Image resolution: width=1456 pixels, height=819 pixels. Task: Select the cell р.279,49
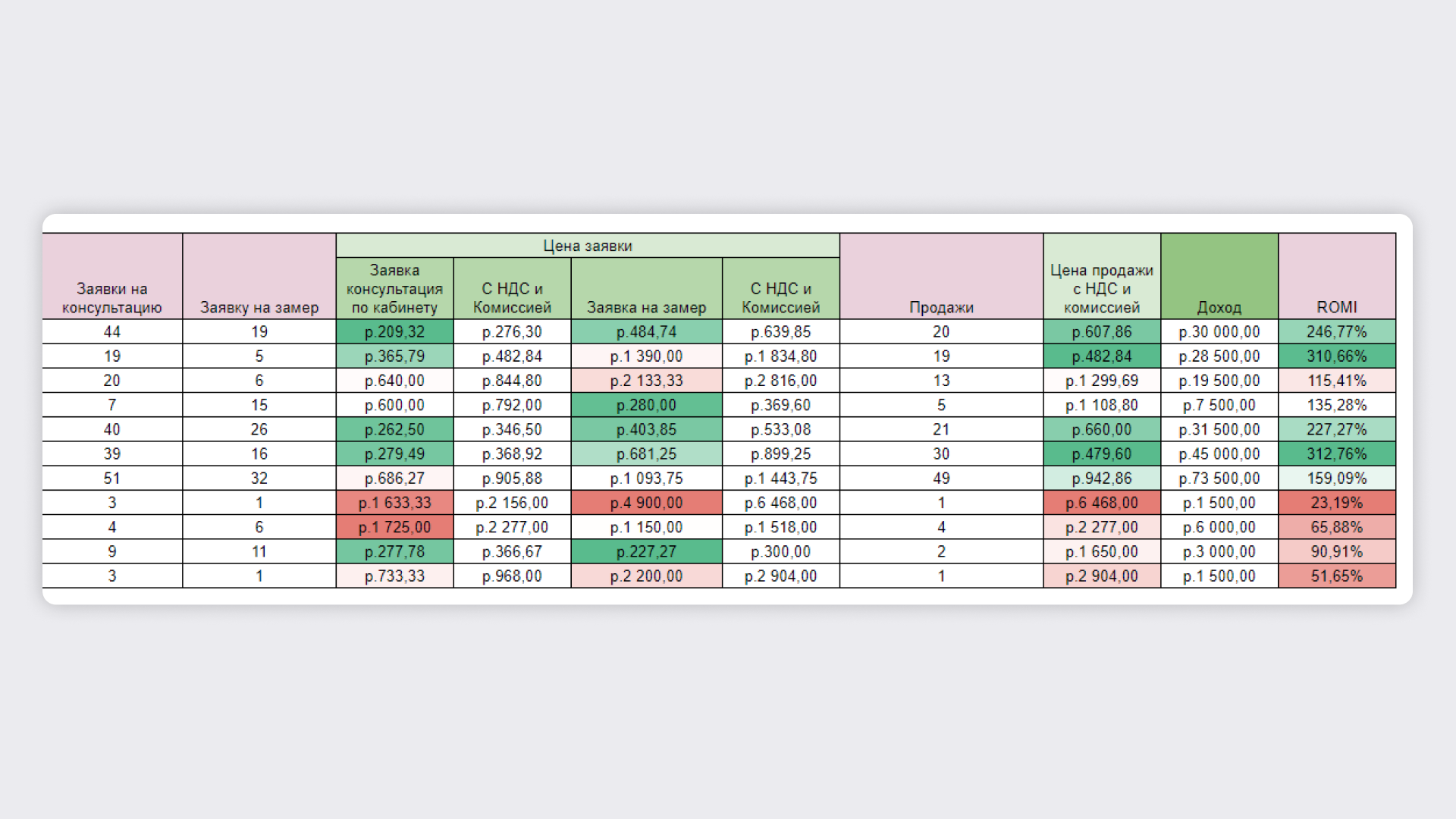[395, 453]
